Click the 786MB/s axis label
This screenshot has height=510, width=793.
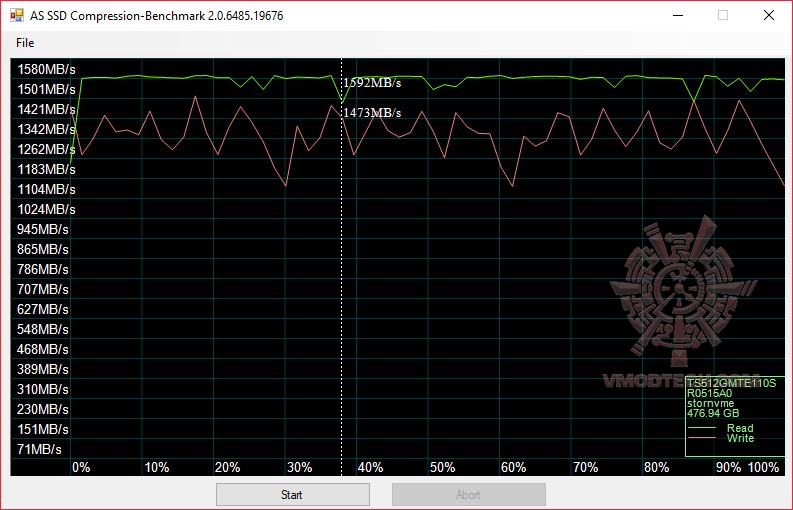42,269
